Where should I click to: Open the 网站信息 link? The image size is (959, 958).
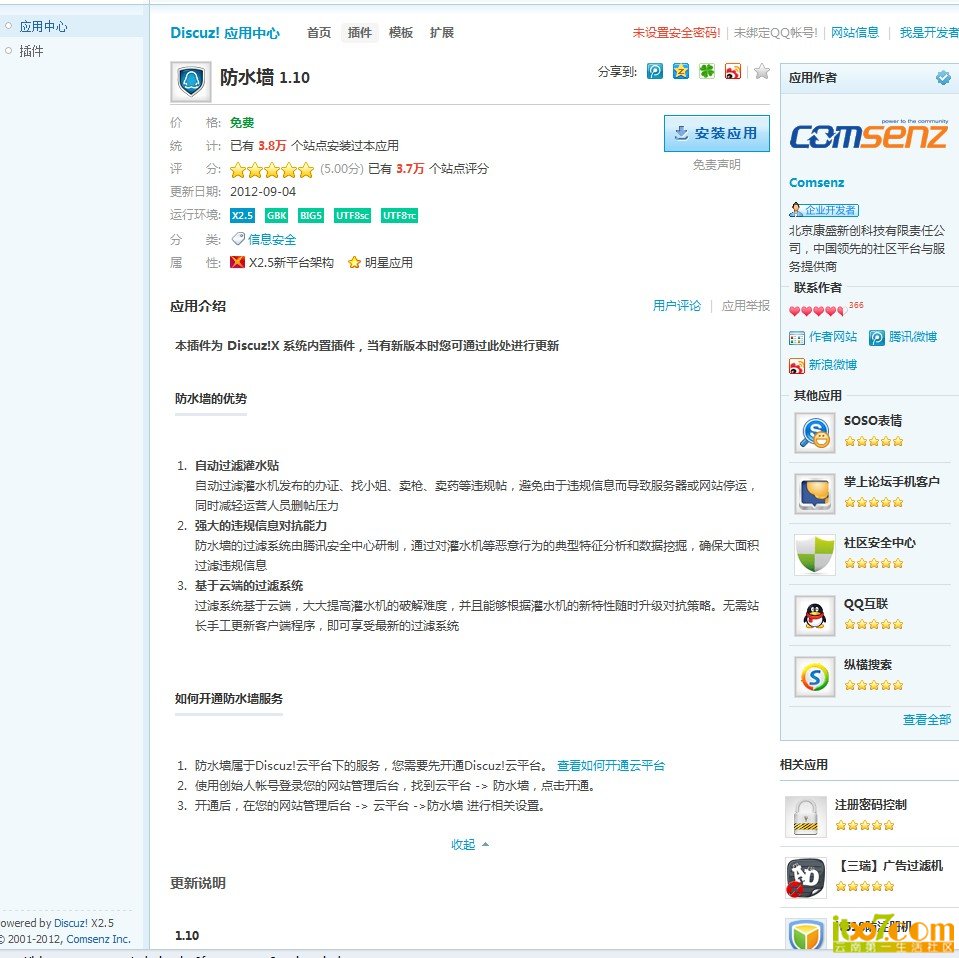(854, 33)
